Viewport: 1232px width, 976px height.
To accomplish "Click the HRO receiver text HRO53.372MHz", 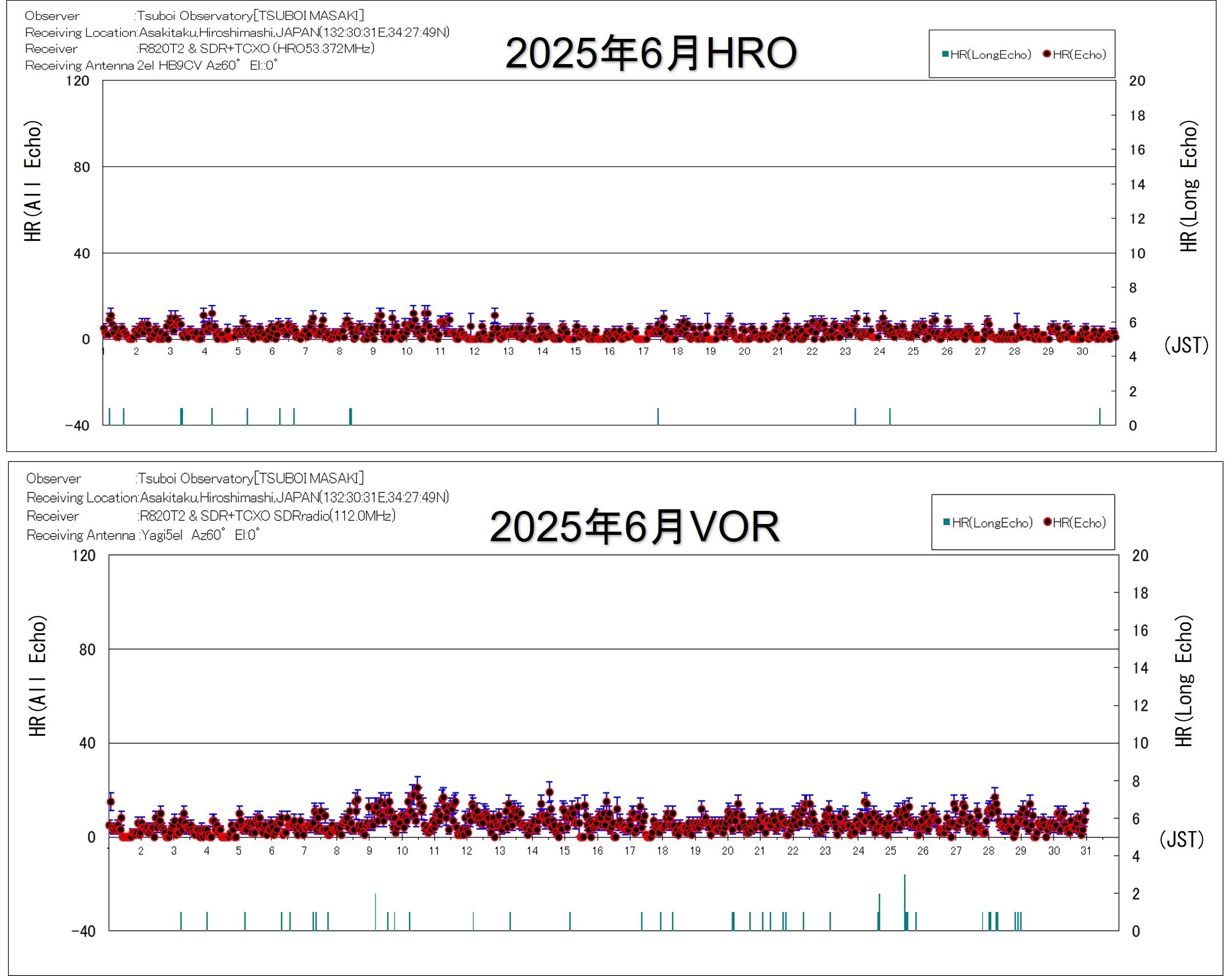I will [324, 49].
